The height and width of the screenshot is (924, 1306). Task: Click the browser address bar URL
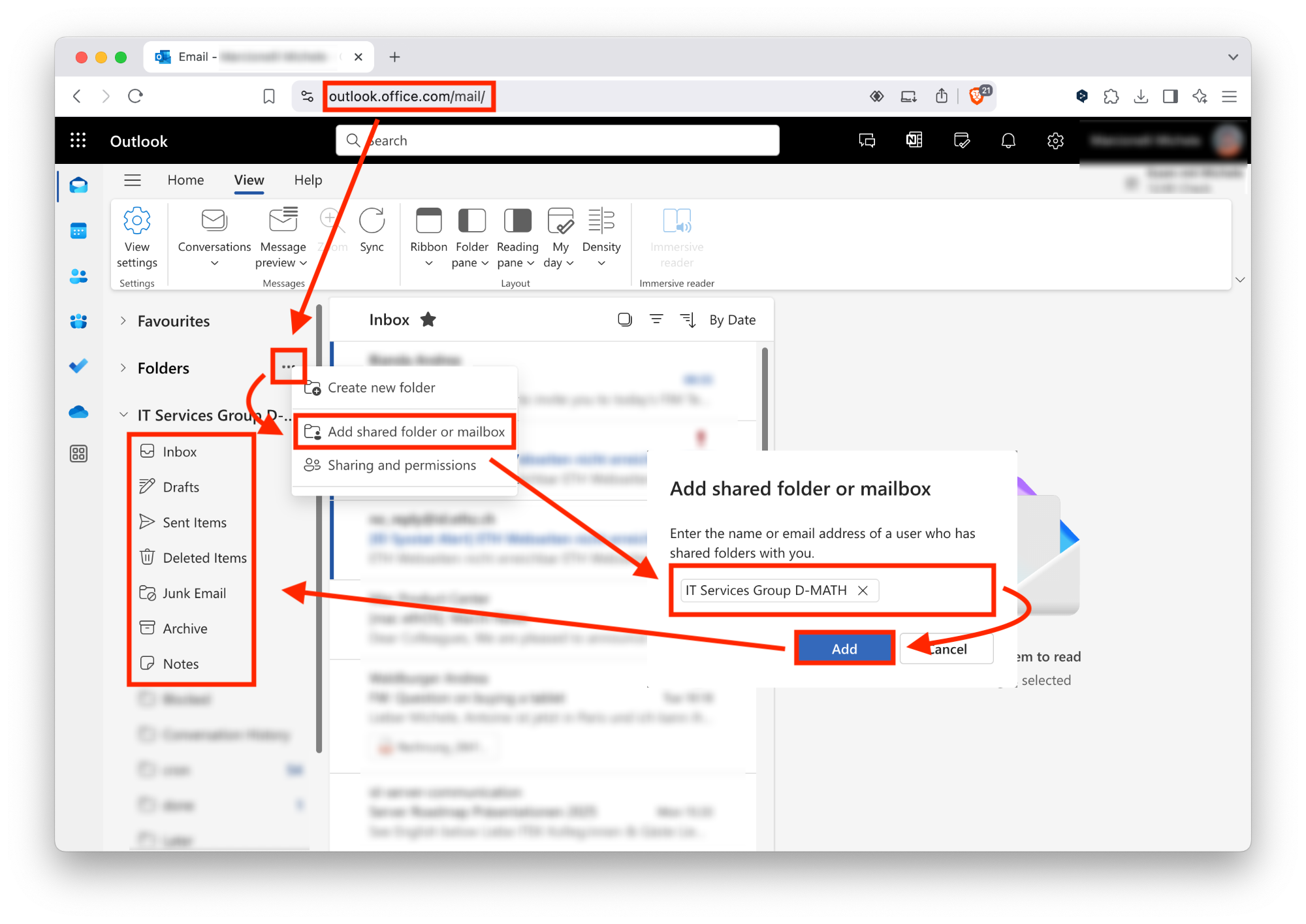(407, 97)
